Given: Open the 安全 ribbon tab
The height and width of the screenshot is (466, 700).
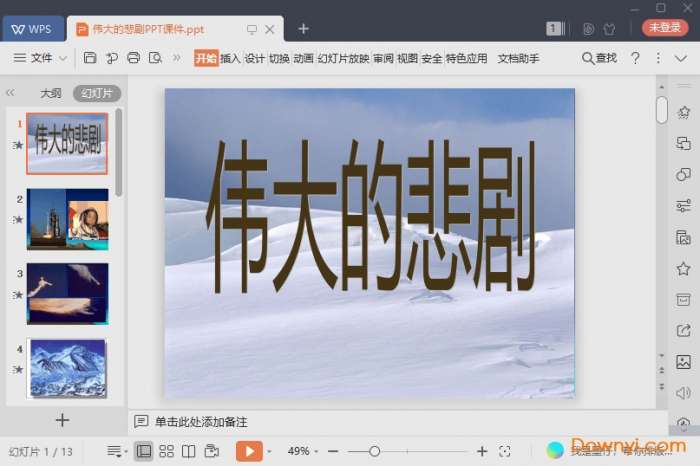Looking at the screenshot, I should click(432, 58).
